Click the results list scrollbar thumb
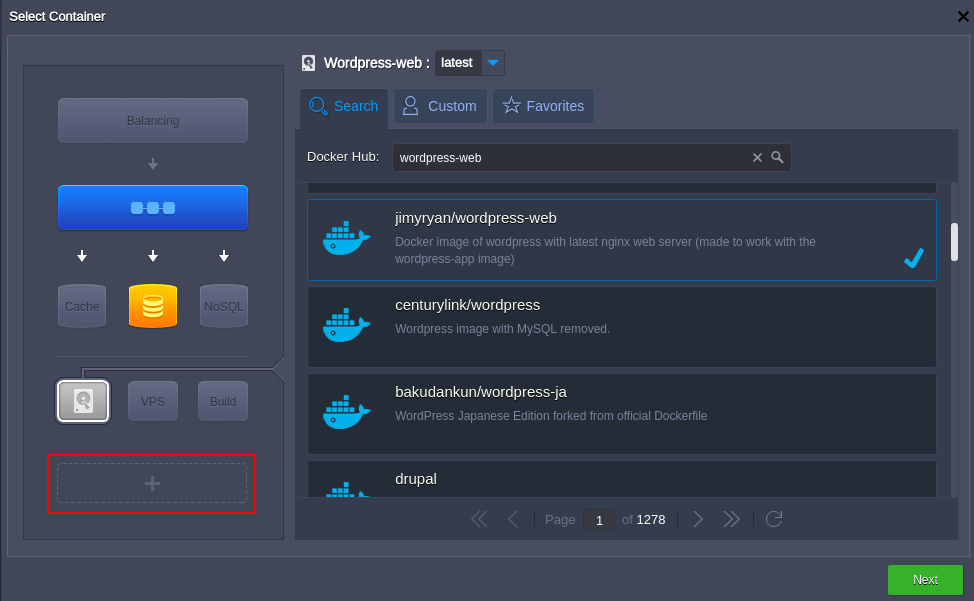 click(954, 242)
